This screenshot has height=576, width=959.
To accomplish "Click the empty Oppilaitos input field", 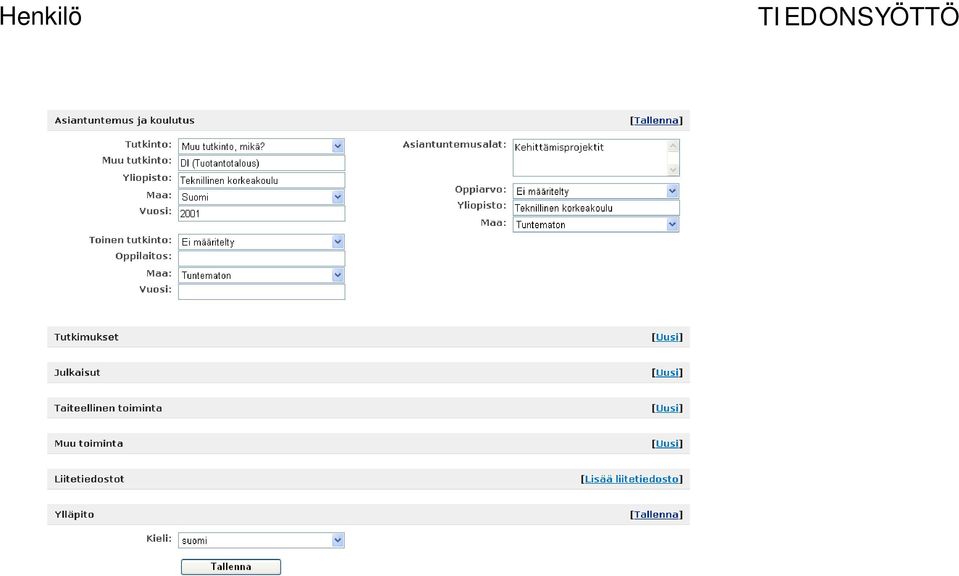I will coord(261,259).
